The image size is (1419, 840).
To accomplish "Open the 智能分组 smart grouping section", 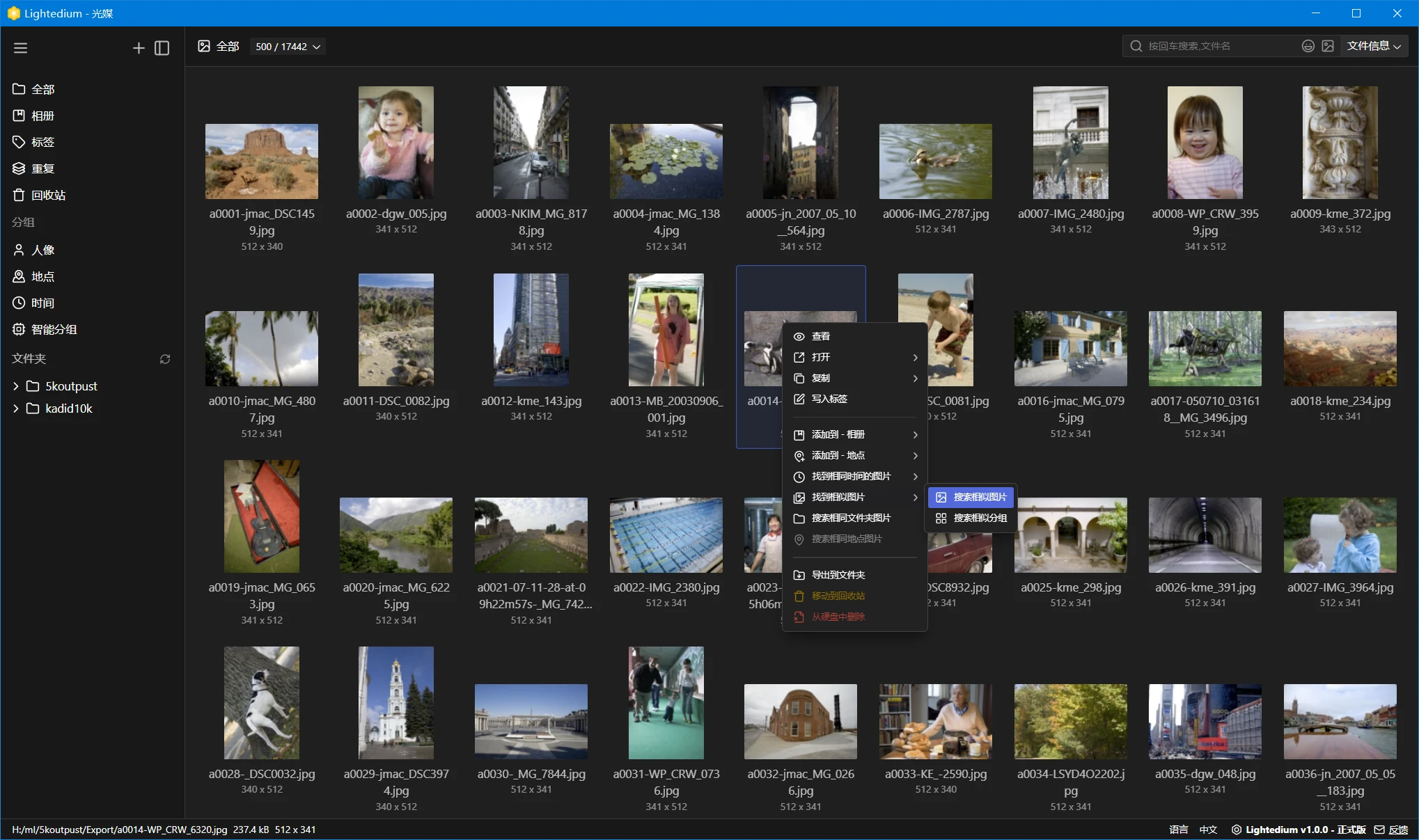I will pyautogui.click(x=54, y=329).
